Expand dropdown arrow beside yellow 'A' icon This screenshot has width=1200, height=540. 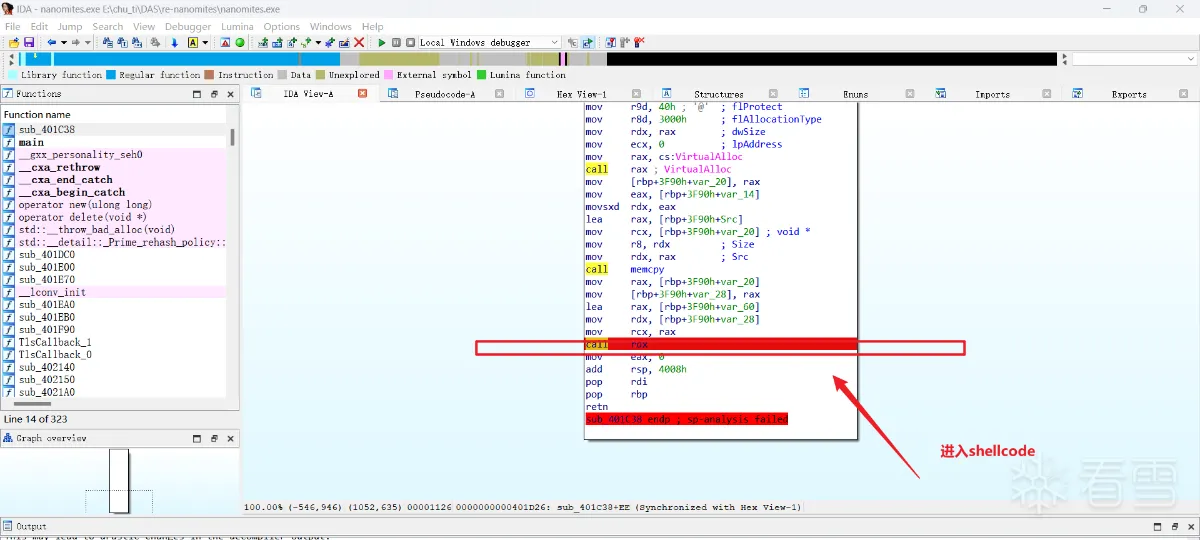coord(205,43)
